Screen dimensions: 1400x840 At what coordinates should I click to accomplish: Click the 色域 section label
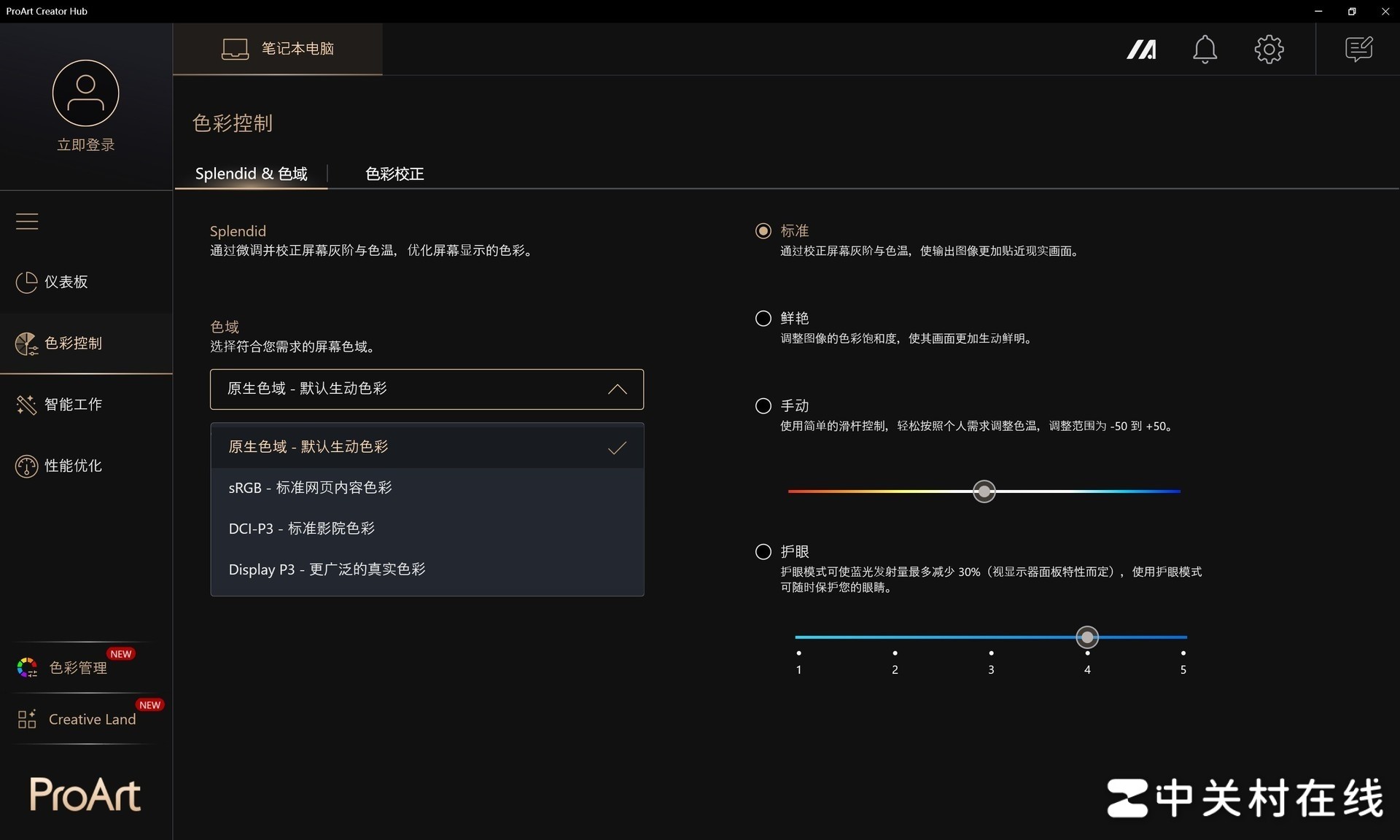pos(225,327)
